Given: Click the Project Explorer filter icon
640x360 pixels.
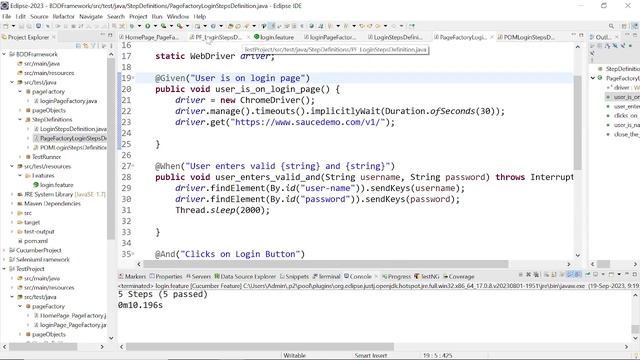Looking at the screenshot, I should pyautogui.click(x=93, y=46).
